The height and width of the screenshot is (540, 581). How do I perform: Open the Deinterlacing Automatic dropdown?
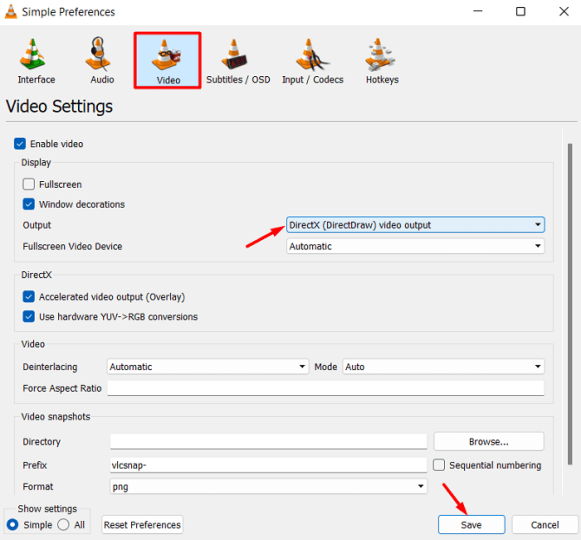pos(208,367)
